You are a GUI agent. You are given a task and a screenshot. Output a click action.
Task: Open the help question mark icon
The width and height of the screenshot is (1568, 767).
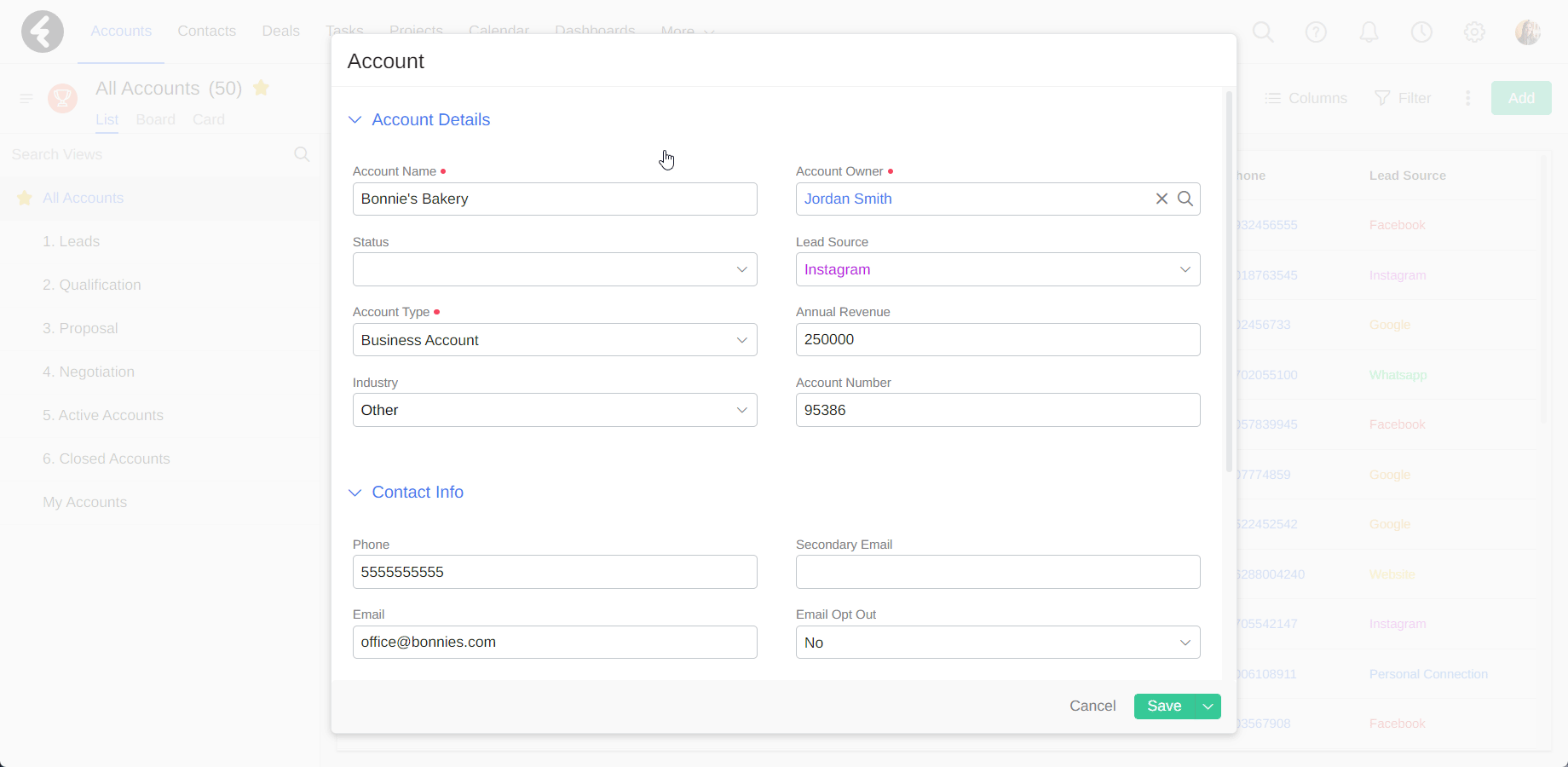pyautogui.click(x=1316, y=32)
